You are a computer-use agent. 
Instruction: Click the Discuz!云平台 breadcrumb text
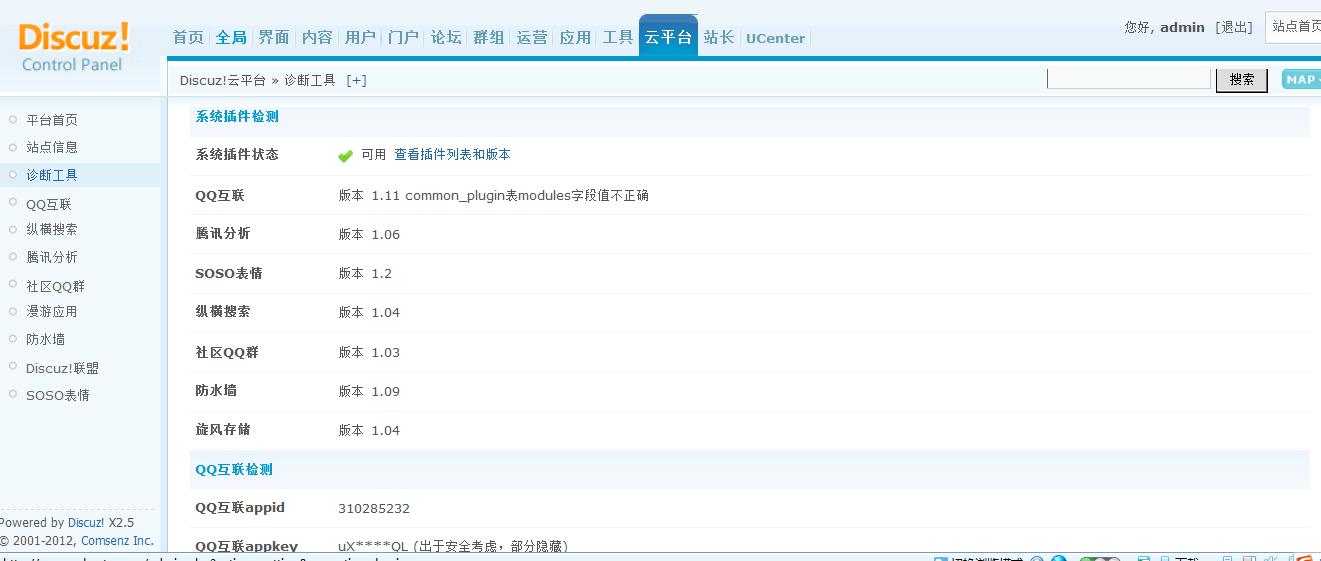[223, 80]
